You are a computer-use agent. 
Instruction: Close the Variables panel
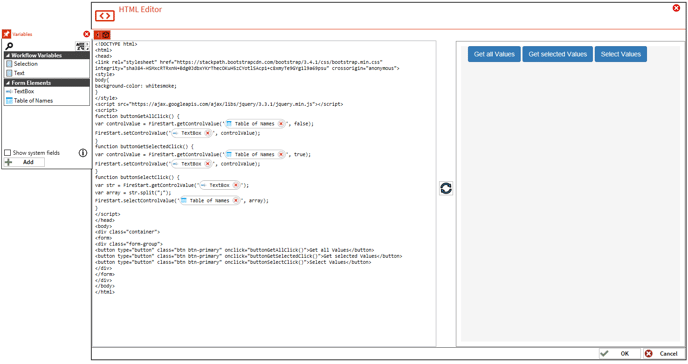86,34
